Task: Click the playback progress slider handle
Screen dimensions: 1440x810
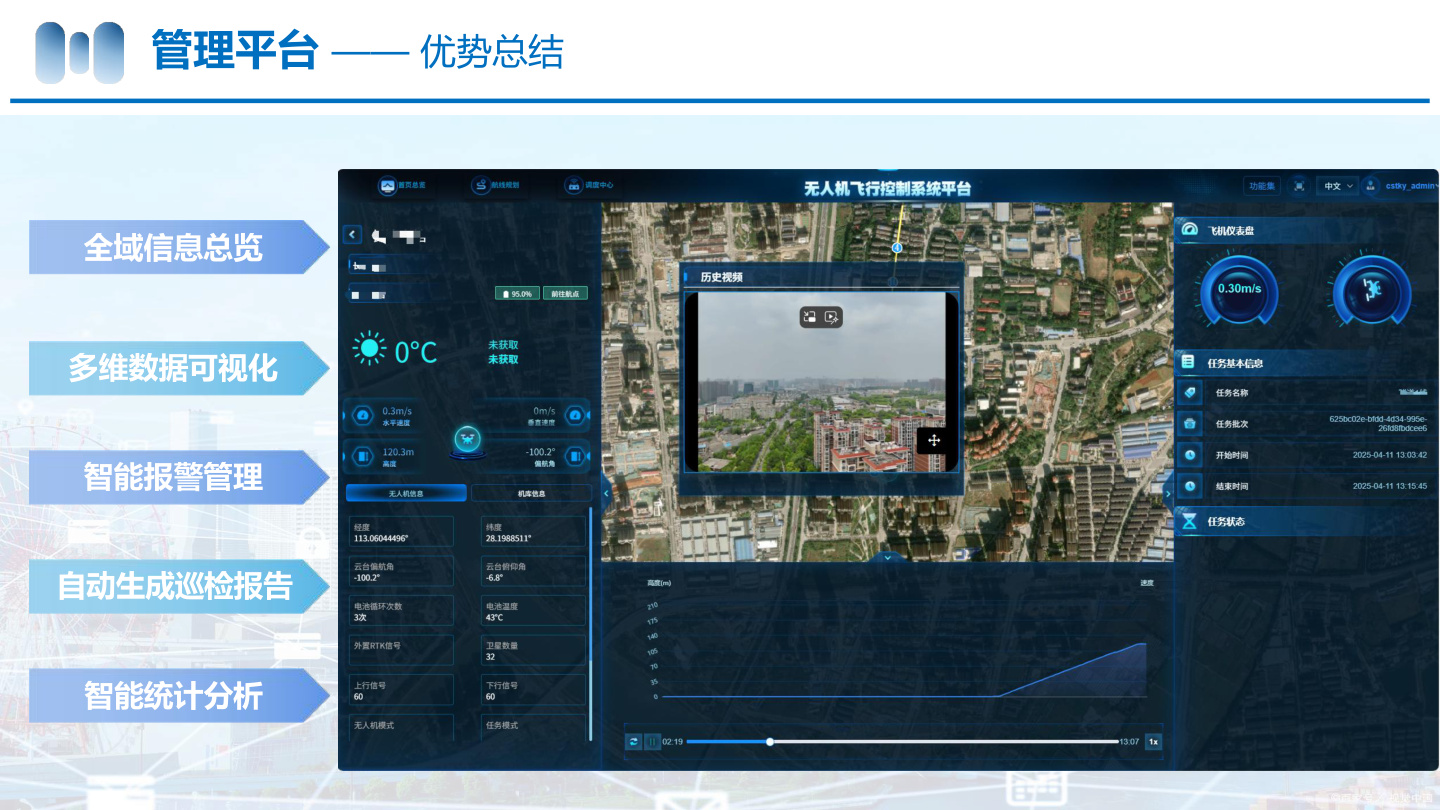Action: 770,741
